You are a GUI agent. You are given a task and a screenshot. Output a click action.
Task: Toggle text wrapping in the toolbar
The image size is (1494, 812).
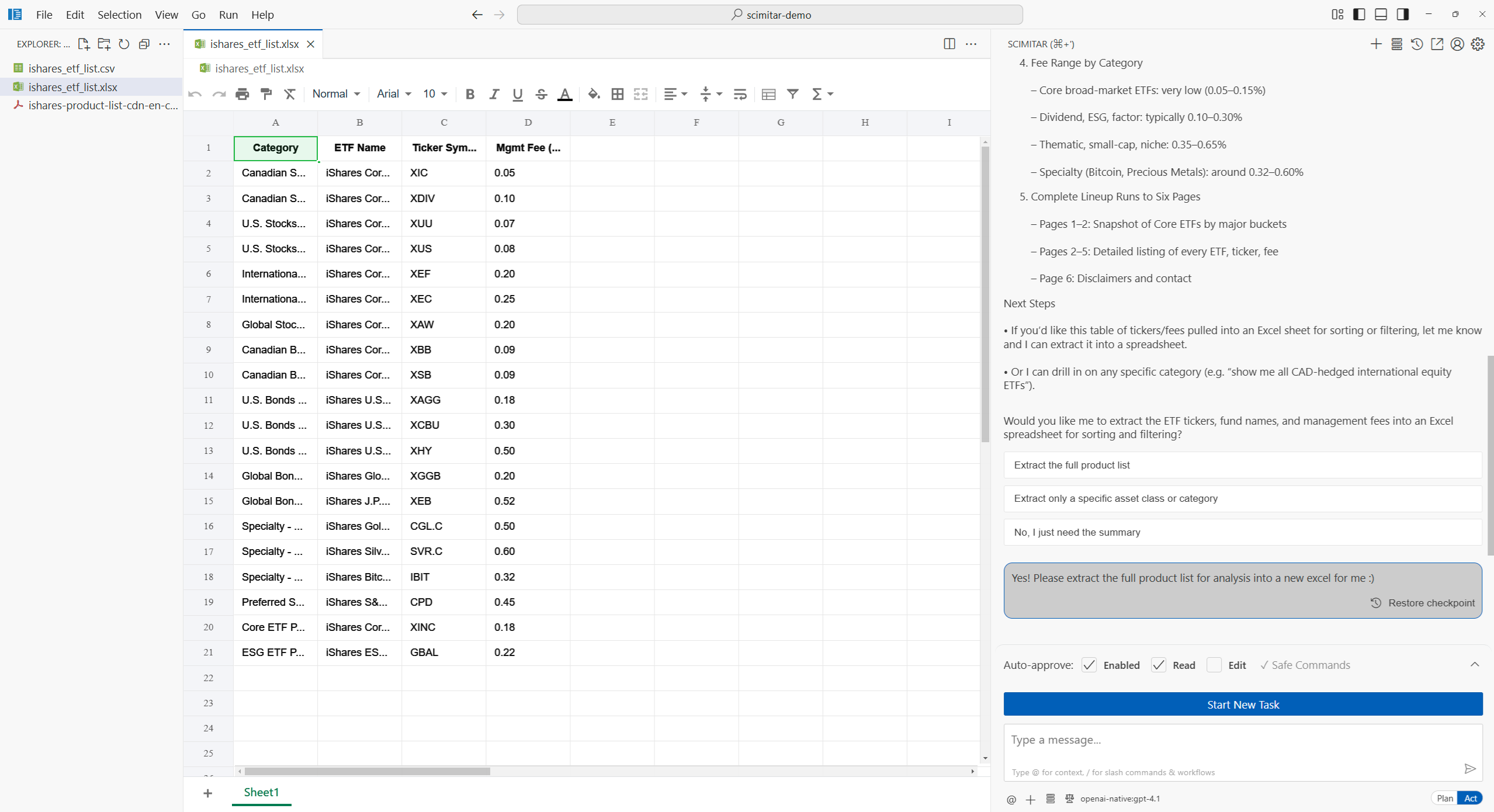pyautogui.click(x=740, y=94)
